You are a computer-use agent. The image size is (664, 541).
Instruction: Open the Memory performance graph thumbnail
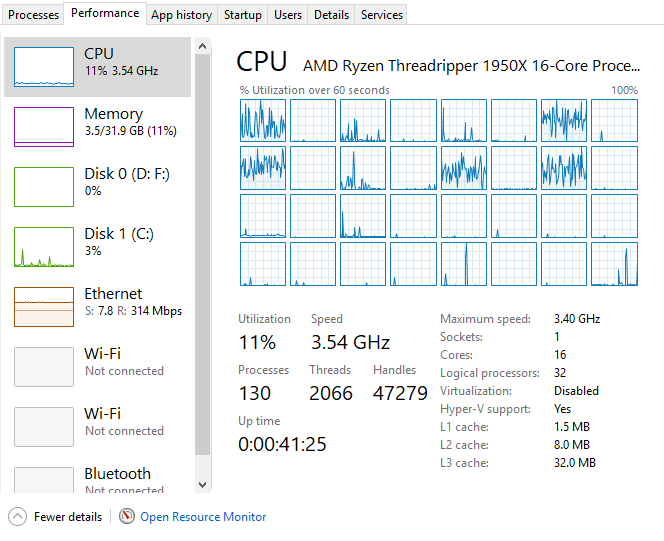(x=43, y=126)
